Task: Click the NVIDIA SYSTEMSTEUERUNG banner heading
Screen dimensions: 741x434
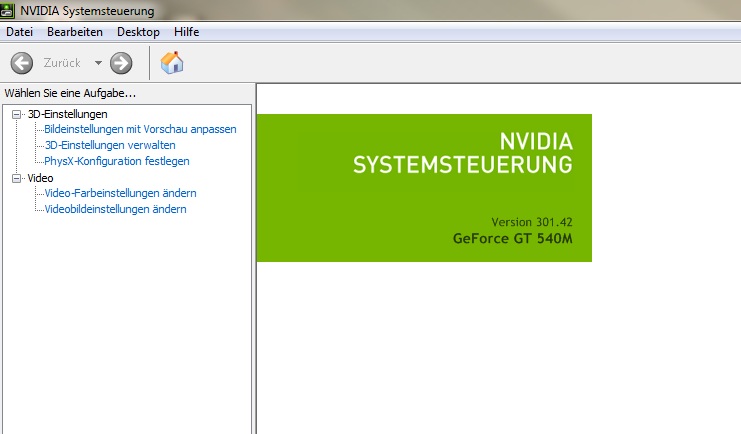Action: coord(463,153)
